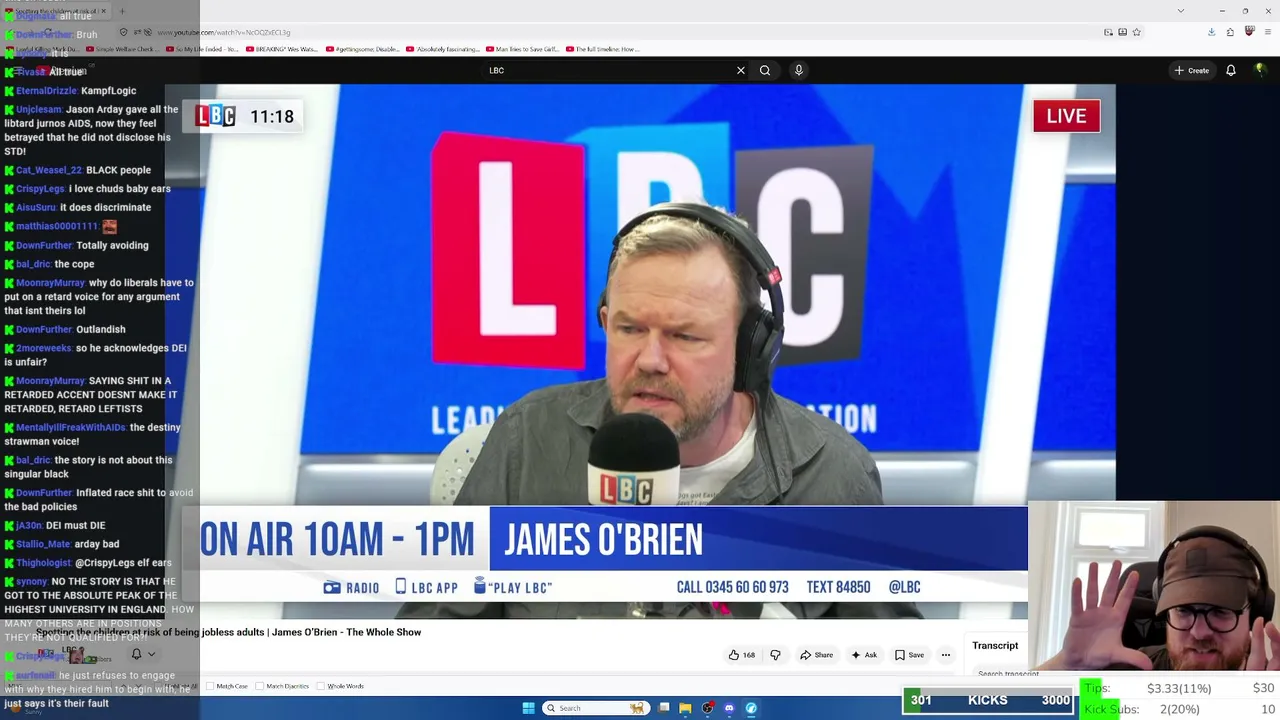Expand the browser tab list chevron
Viewport: 1280px width, 720px height.
1180,11
